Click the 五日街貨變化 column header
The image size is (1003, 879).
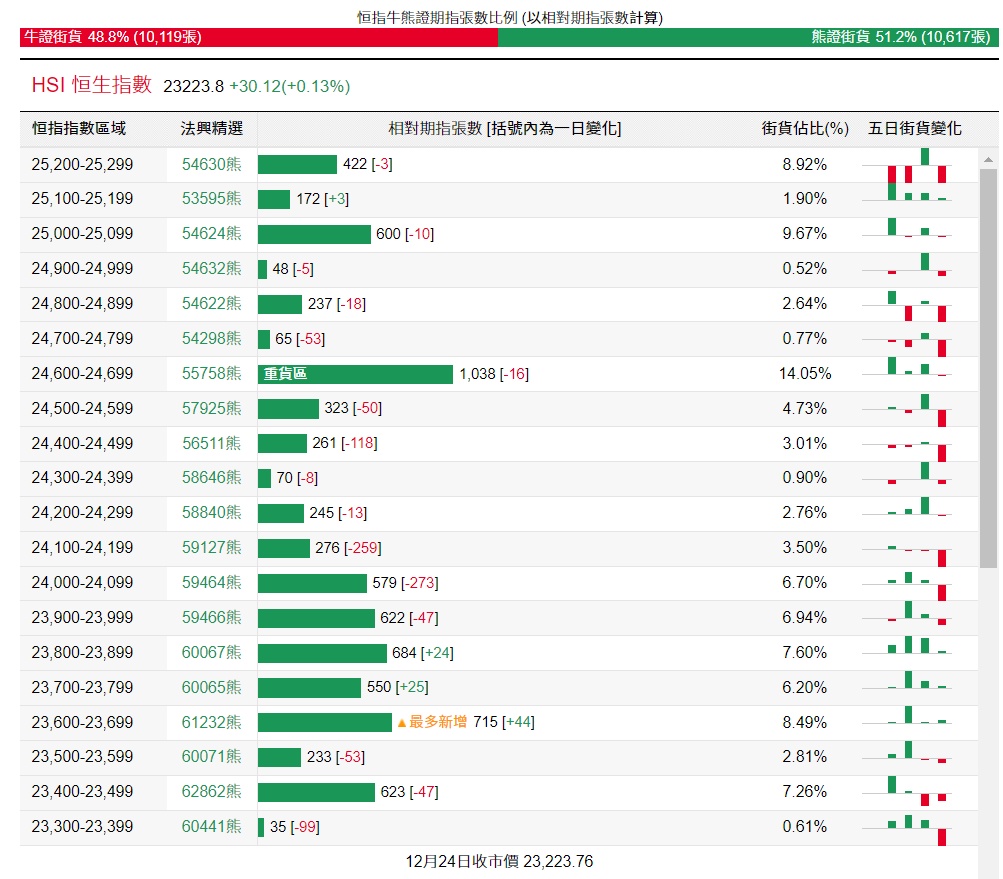click(914, 129)
